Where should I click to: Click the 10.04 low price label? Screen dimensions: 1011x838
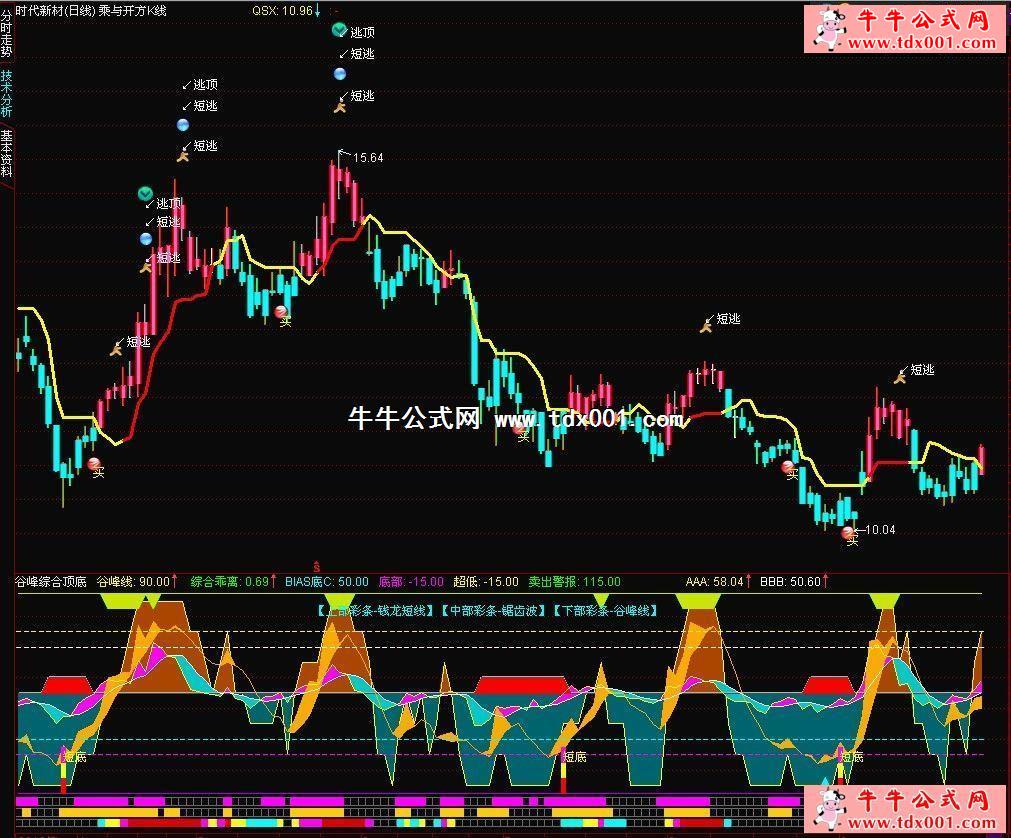pos(879,530)
